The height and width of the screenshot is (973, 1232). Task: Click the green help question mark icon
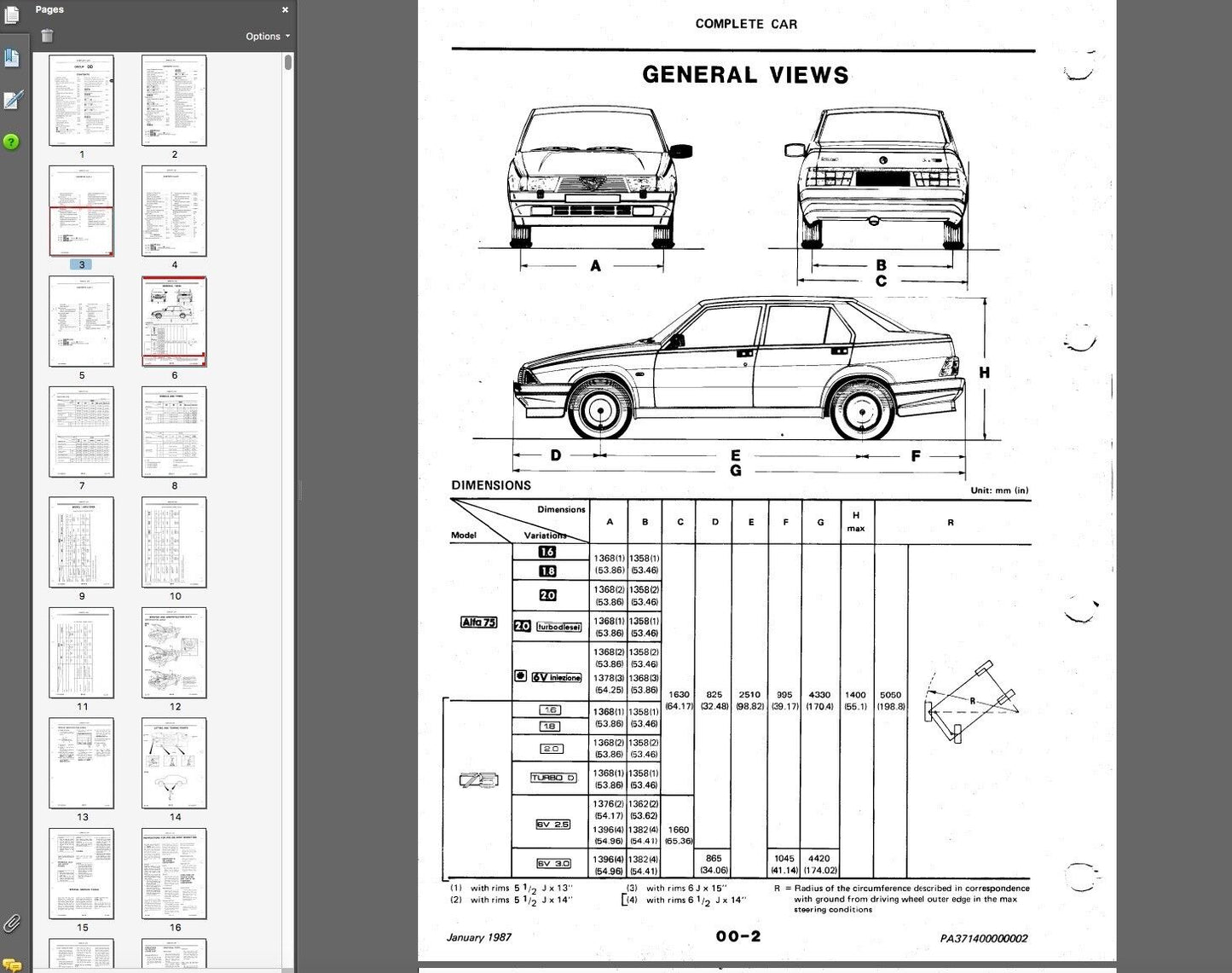11,142
